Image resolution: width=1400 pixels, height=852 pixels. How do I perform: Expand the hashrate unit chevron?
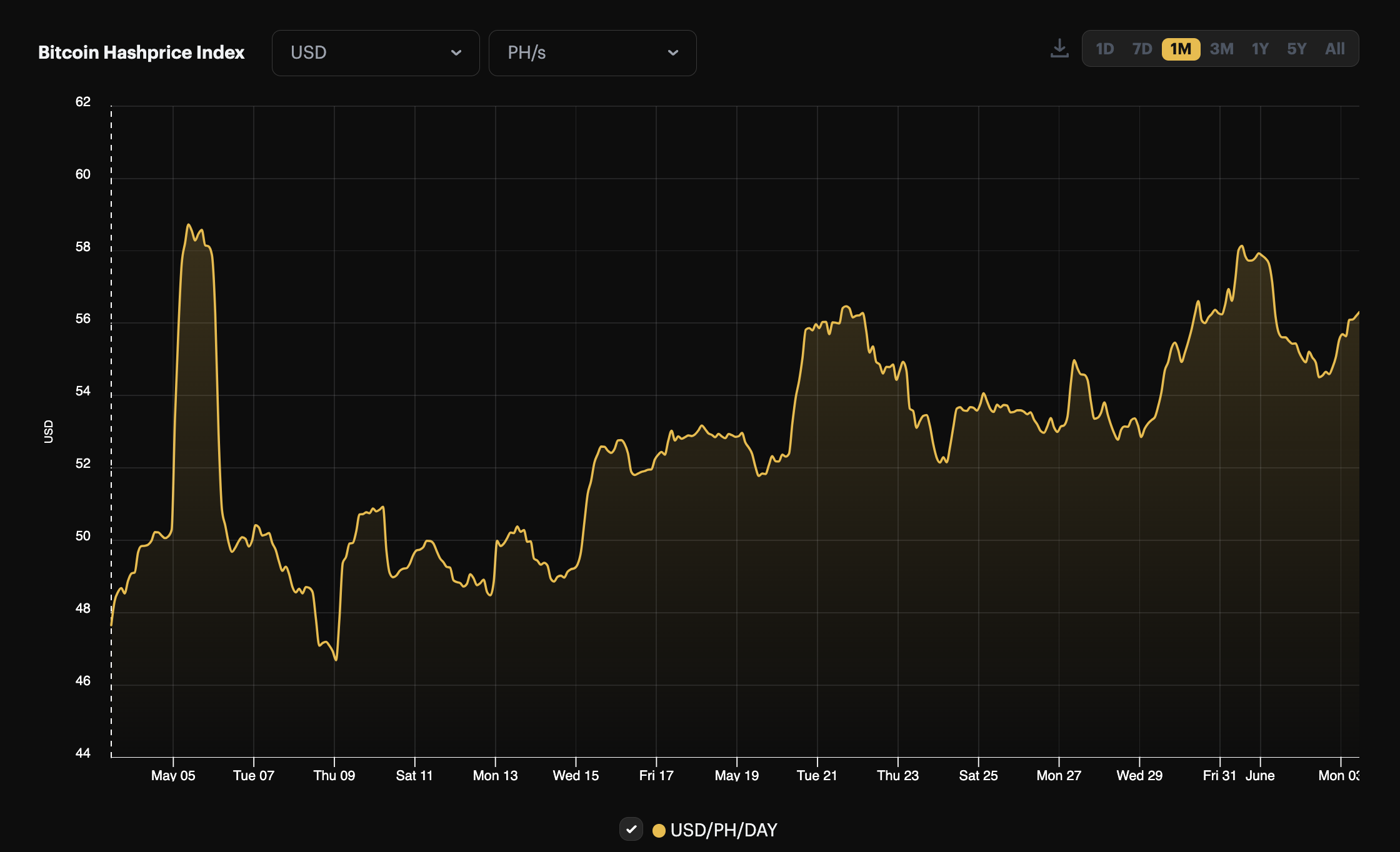click(x=673, y=52)
